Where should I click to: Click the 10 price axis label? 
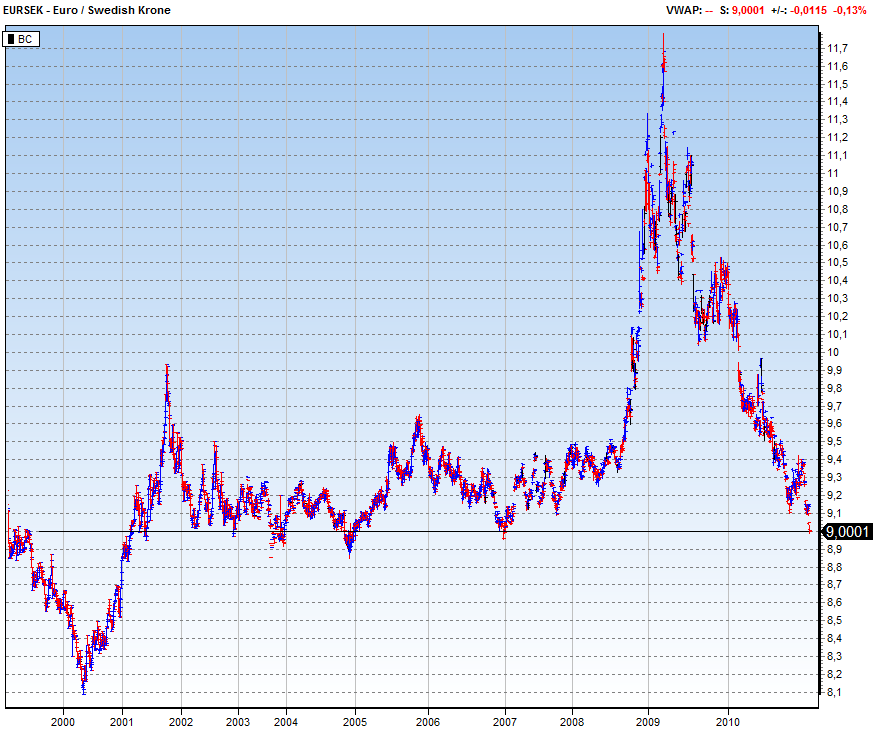(x=832, y=352)
